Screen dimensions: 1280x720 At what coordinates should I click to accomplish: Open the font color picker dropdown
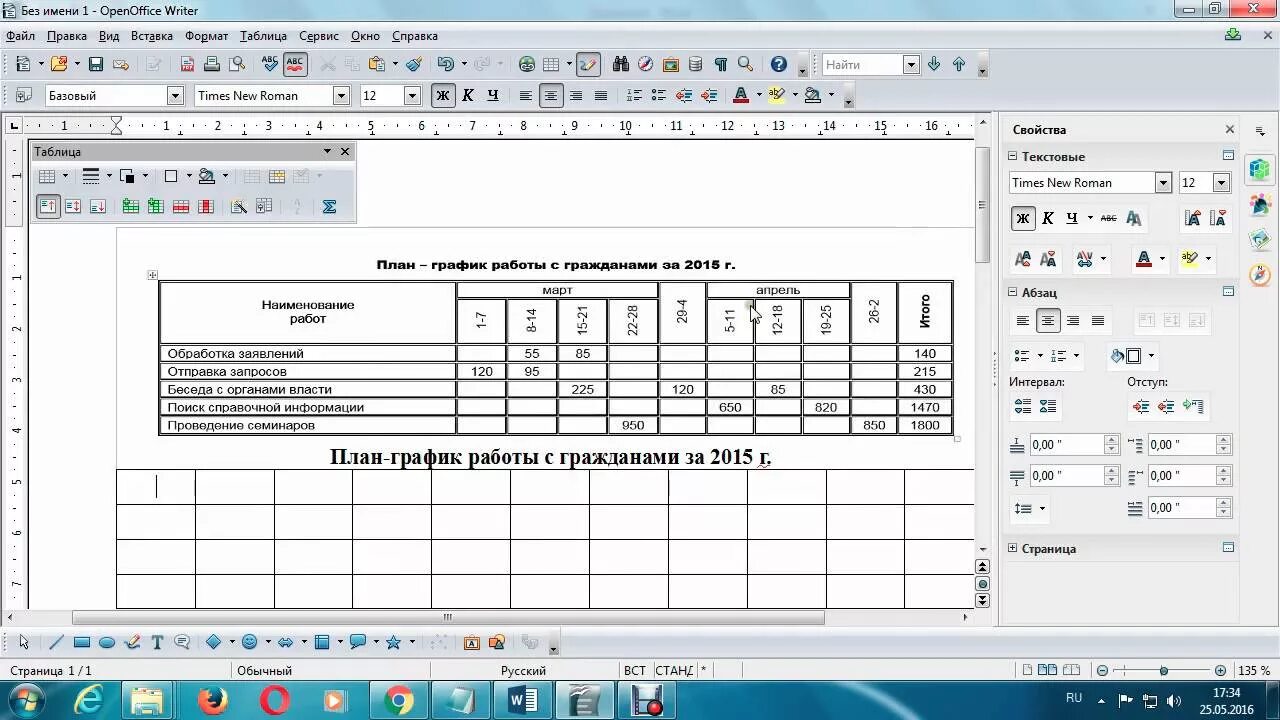pyautogui.click(x=757, y=95)
